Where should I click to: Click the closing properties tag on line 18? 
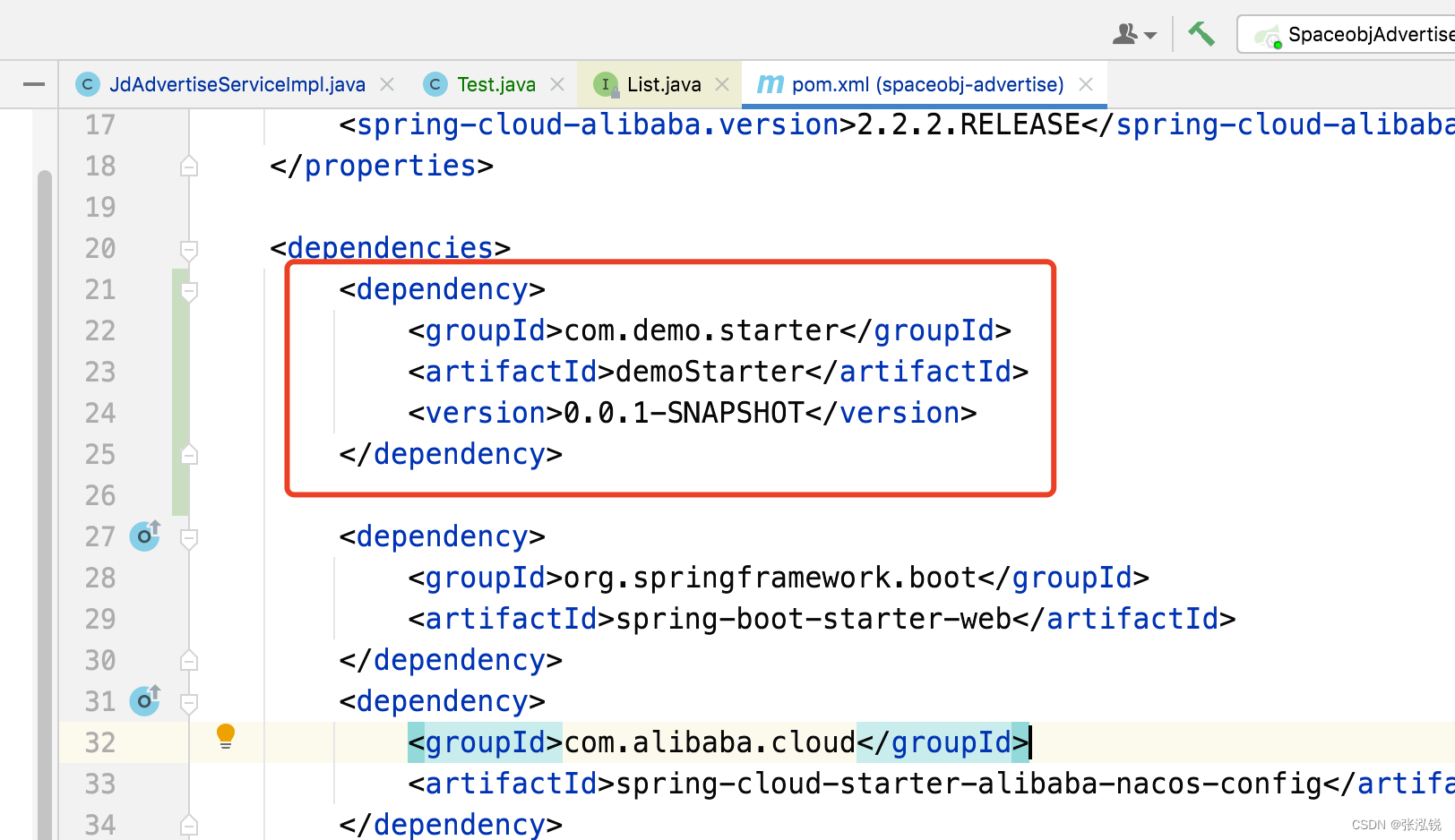[382, 166]
